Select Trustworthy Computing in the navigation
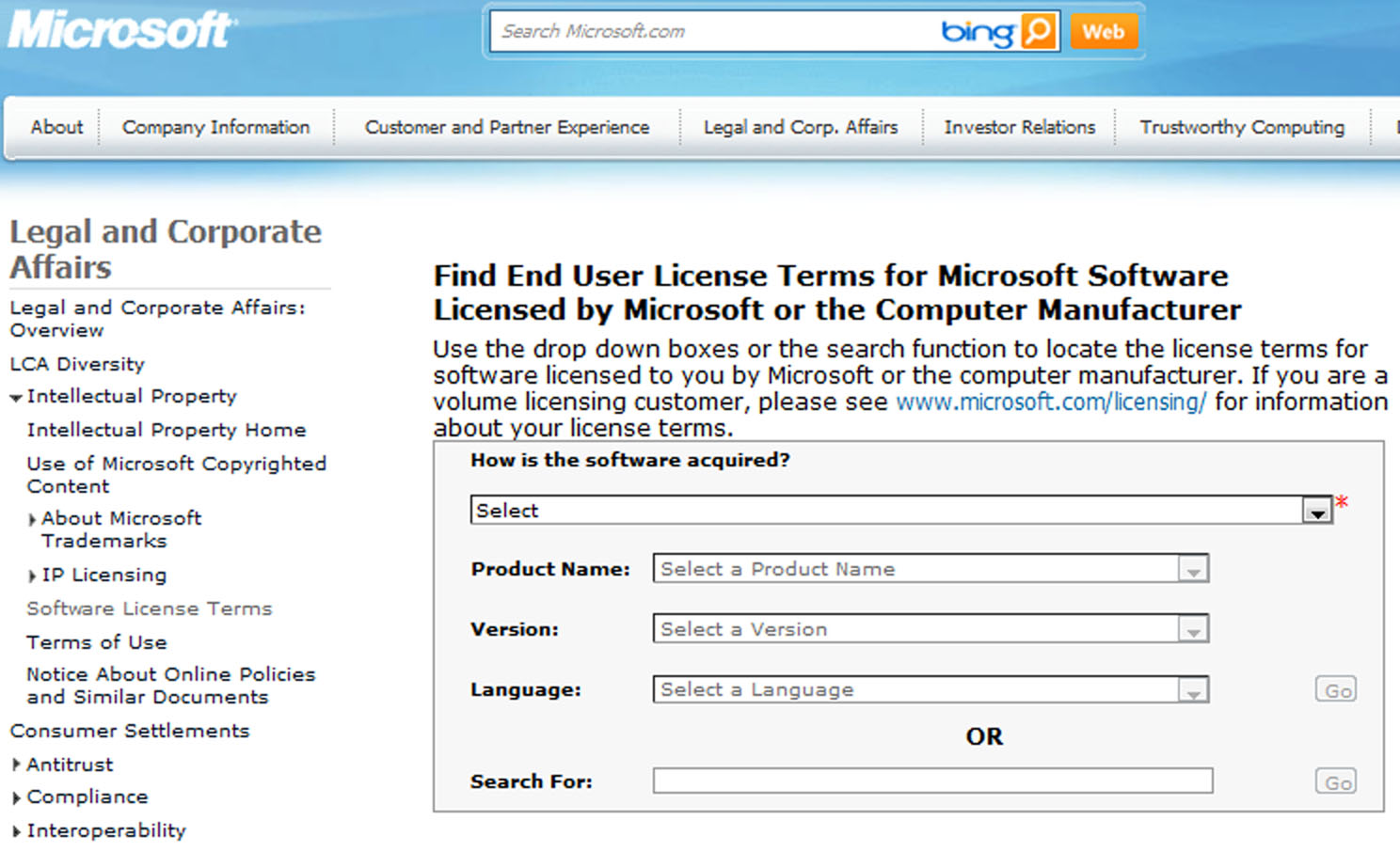Viewport: 1400px width, 852px height. coord(1241,127)
